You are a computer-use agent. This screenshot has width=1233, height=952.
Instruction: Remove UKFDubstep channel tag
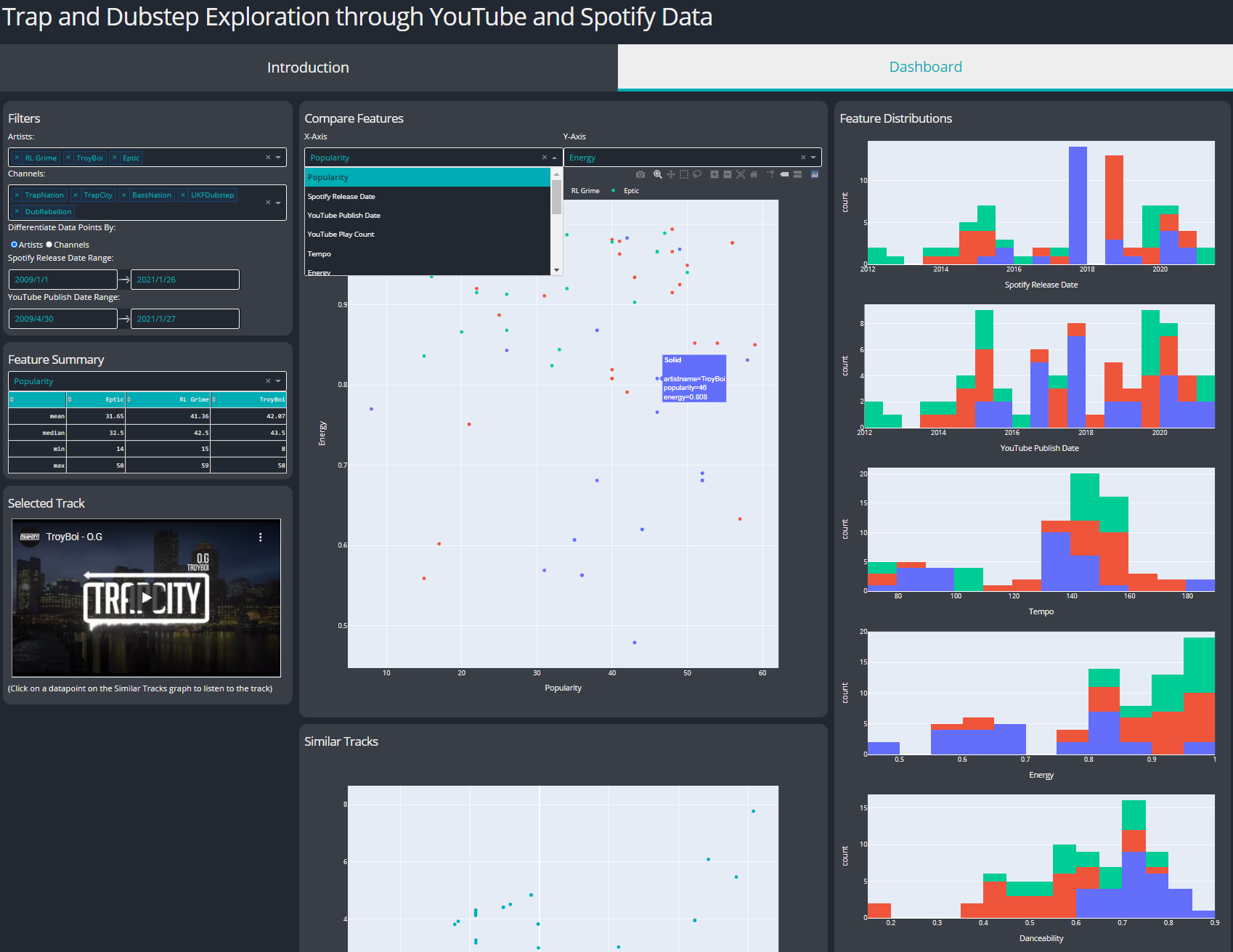click(x=183, y=195)
